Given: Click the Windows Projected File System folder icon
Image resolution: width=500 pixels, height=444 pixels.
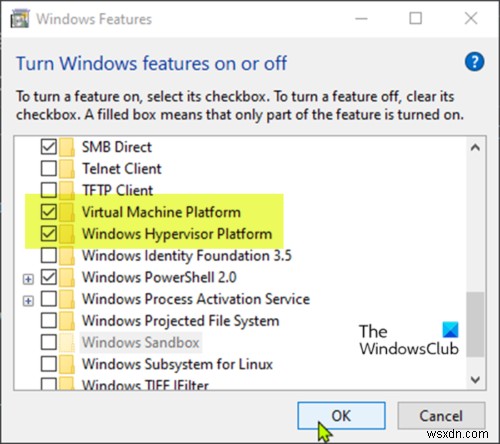Looking at the screenshot, I should pyautogui.click(x=67, y=321).
